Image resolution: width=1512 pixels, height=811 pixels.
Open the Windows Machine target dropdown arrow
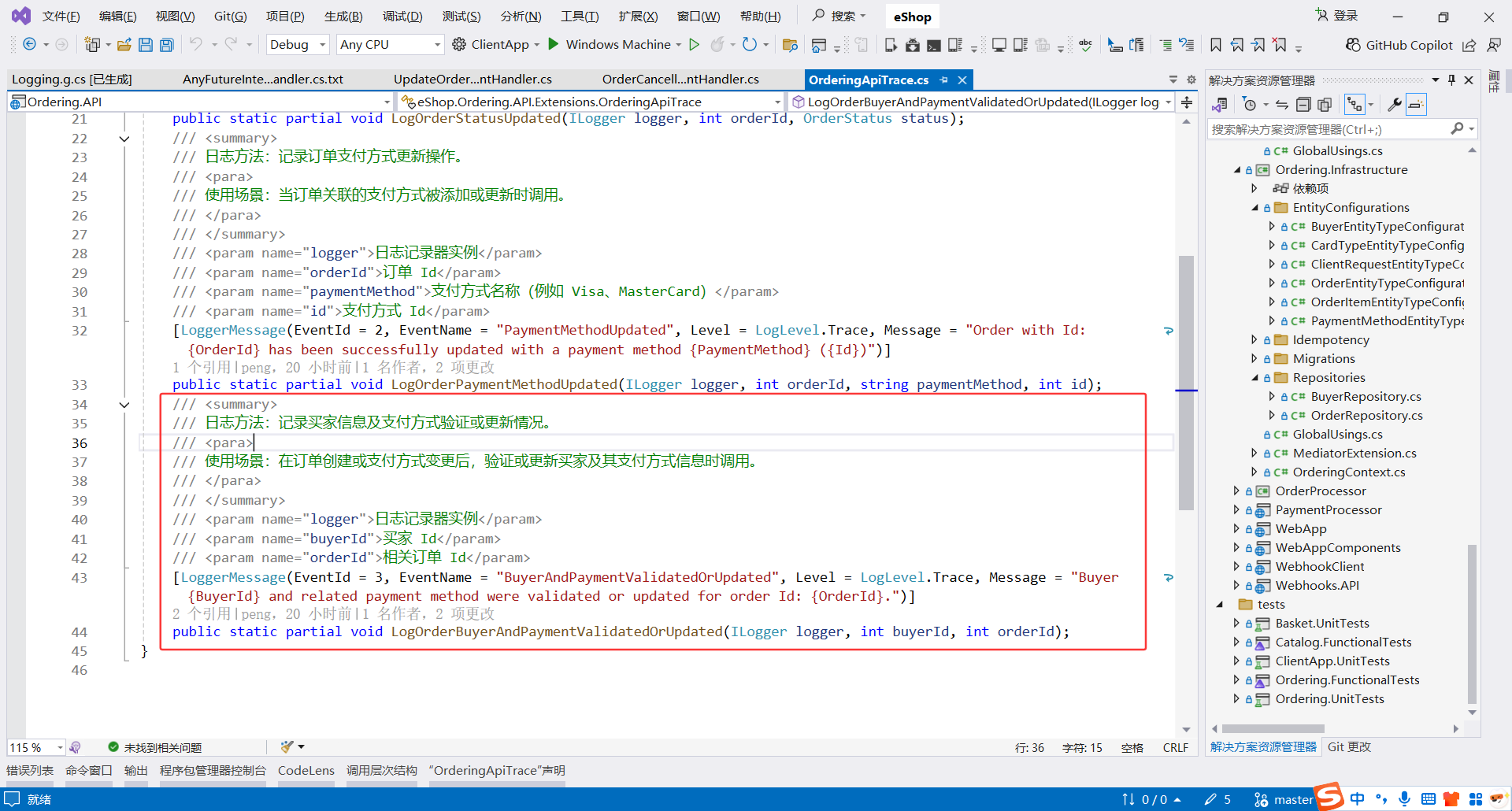pos(678,45)
